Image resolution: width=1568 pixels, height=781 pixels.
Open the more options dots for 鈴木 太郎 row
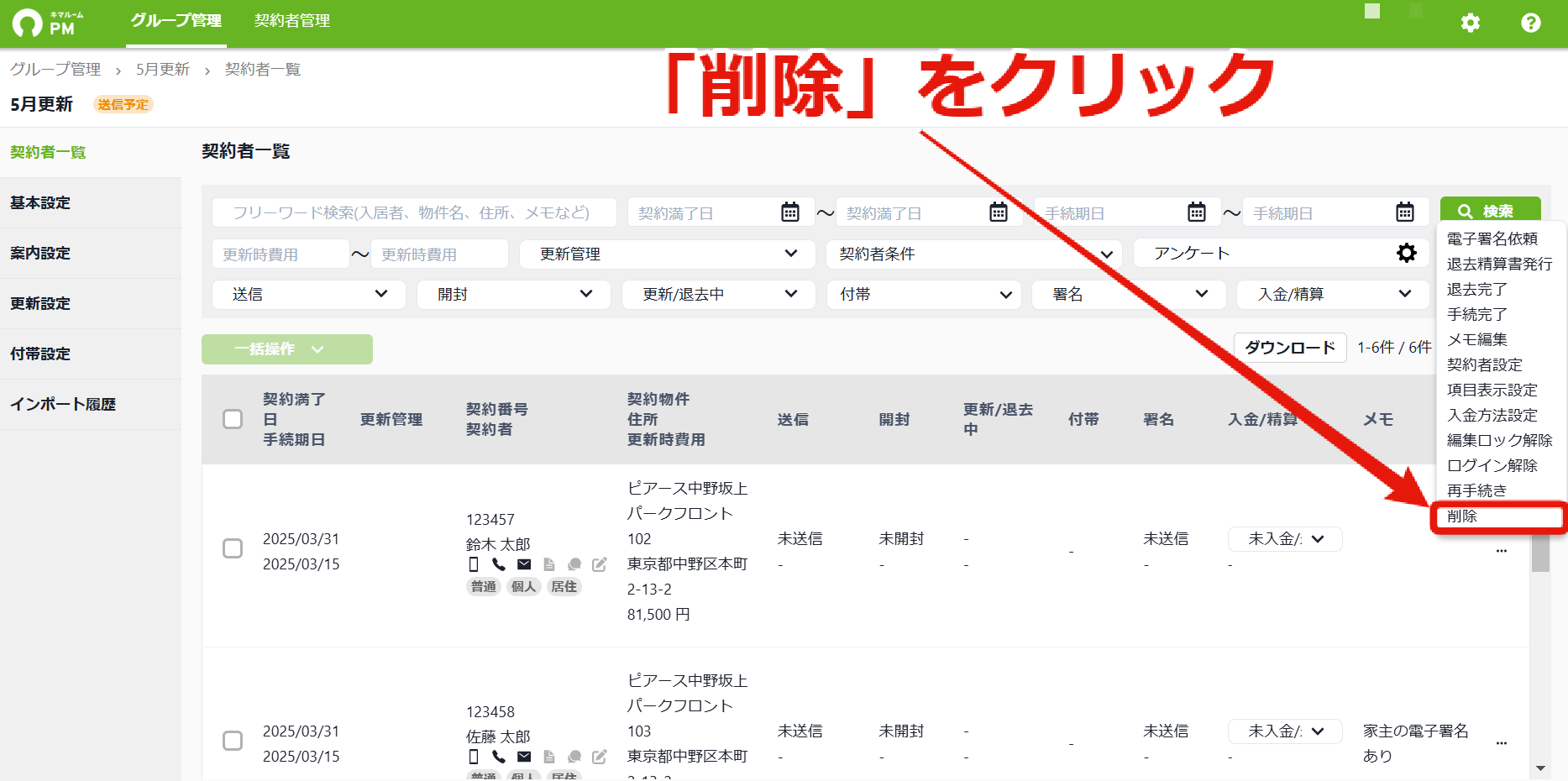(x=1502, y=551)
